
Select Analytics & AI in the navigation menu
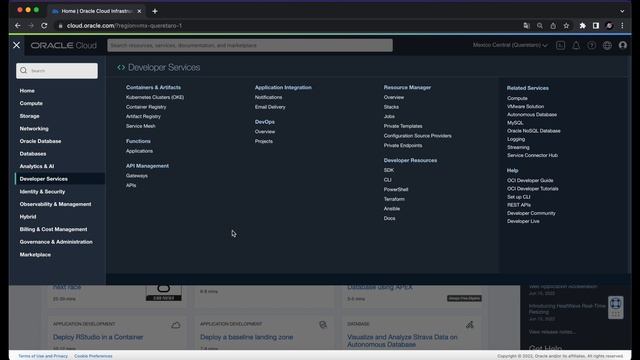point(37,166)
